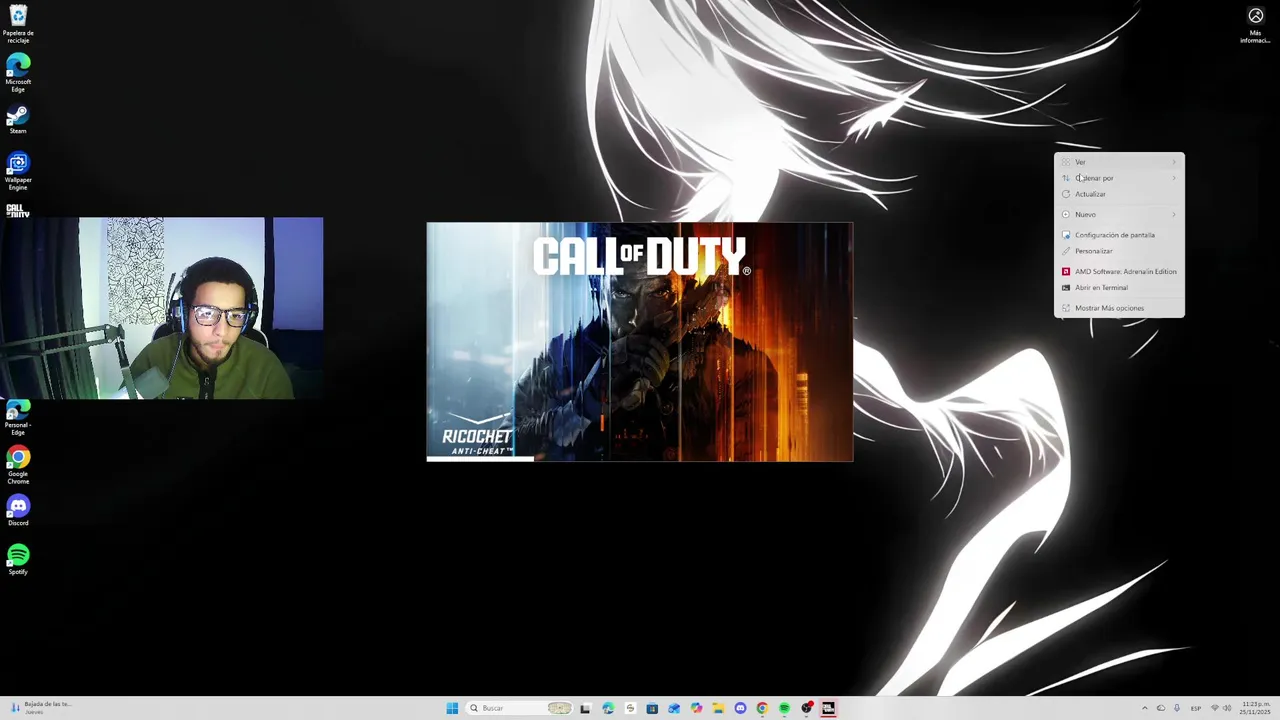Choose Abrir en Terminal
Screen dimensions: 1280x720
1119,287
